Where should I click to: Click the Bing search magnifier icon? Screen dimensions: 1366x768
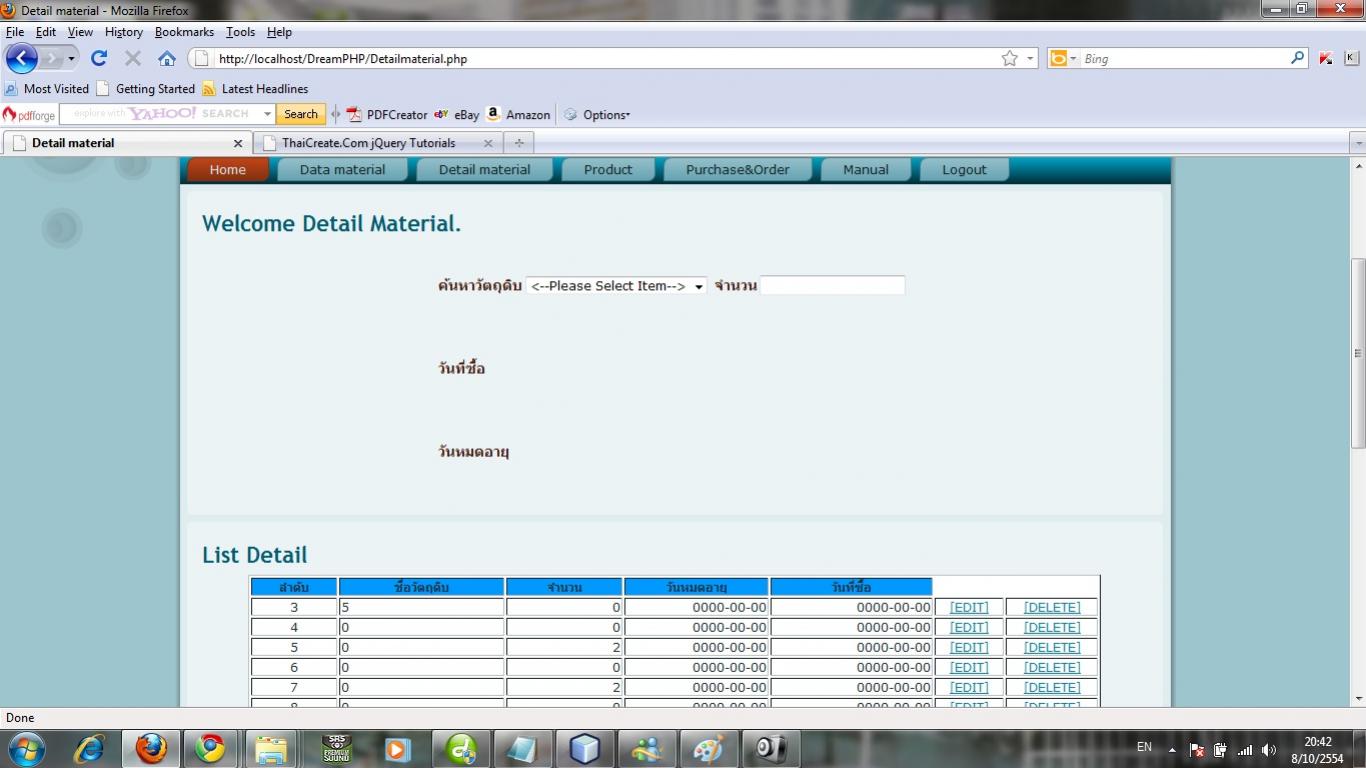pos(1298,58)
